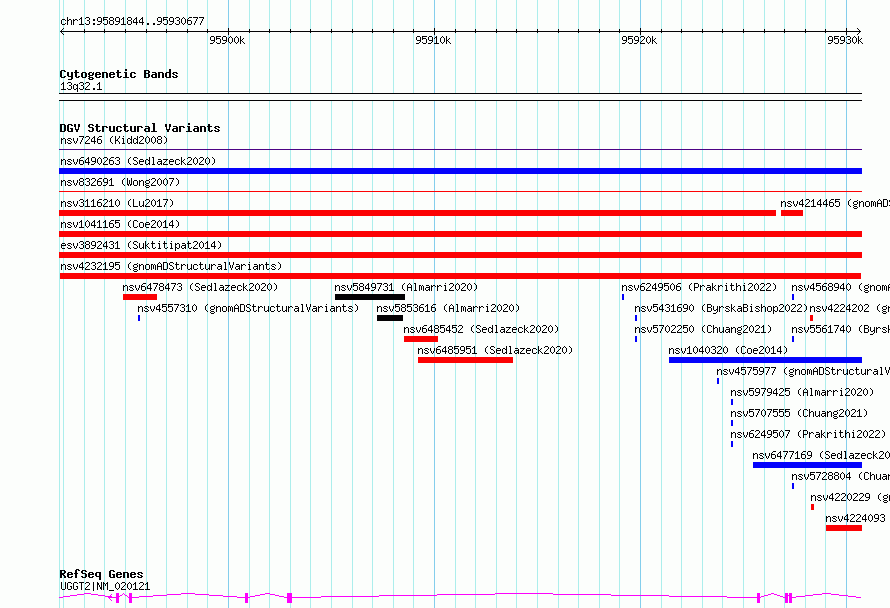Click the 95920k ruler label
The image size is (890, 608).
click(x=639, y=40)
